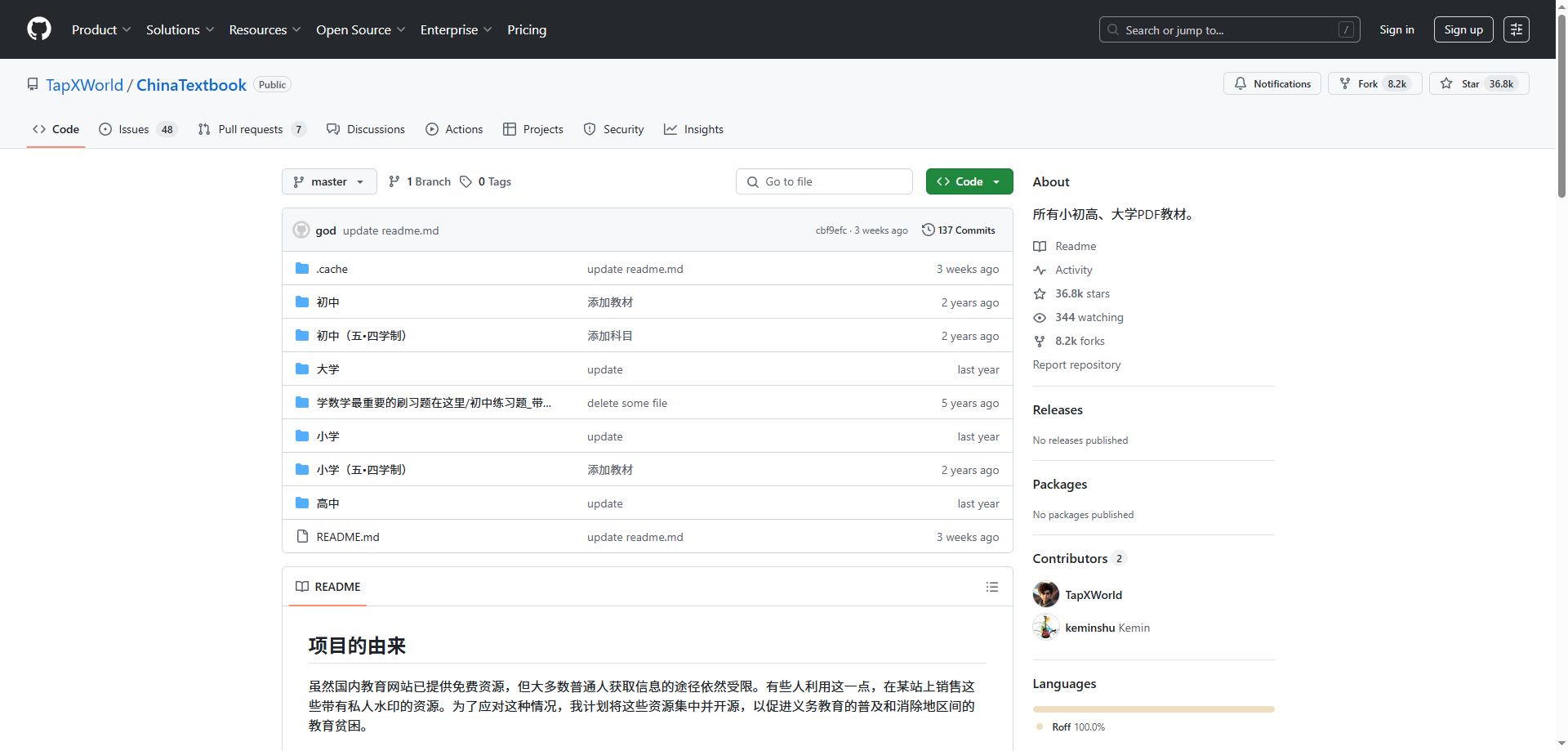The width and height of the screenshot is (1568, 751).
Task: Click the global navigation settings icon button
Action: coord(1516,29)
